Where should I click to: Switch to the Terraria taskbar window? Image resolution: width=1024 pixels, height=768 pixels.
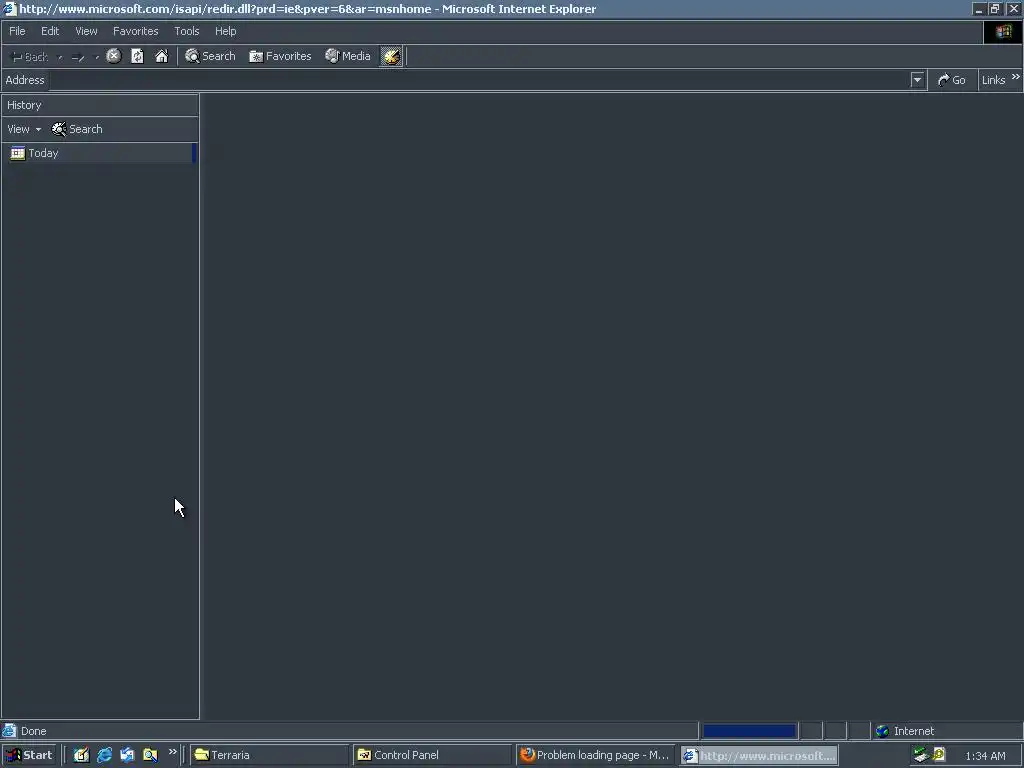coord(270,756)
